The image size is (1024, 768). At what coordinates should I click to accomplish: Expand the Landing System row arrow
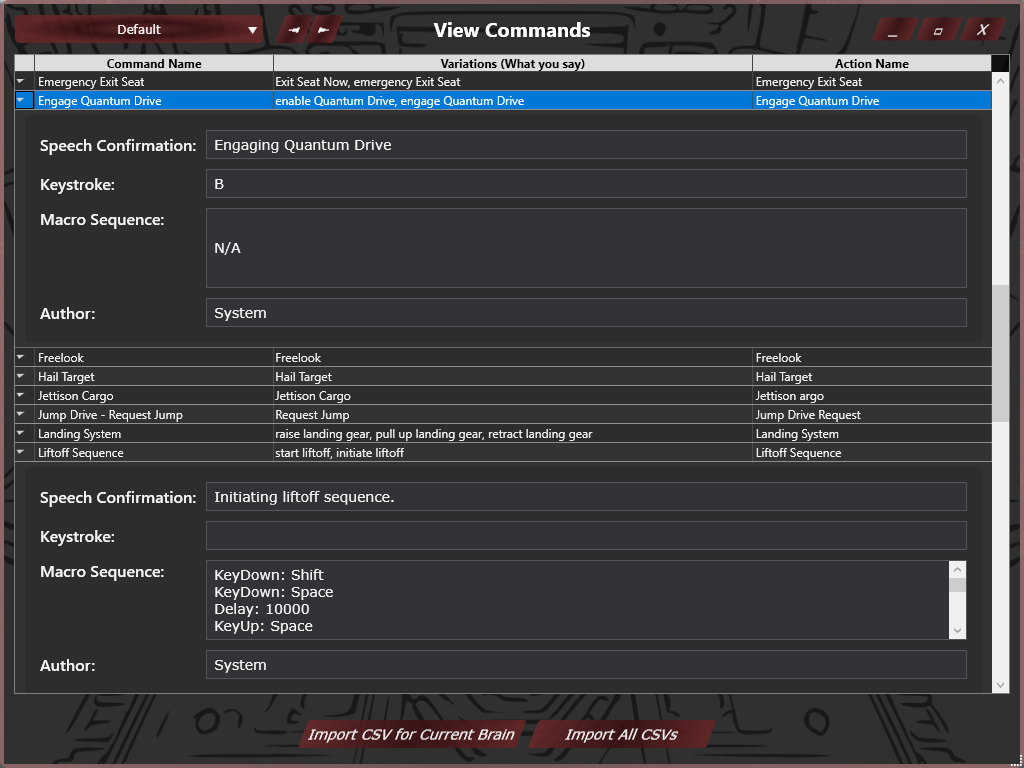22,434
